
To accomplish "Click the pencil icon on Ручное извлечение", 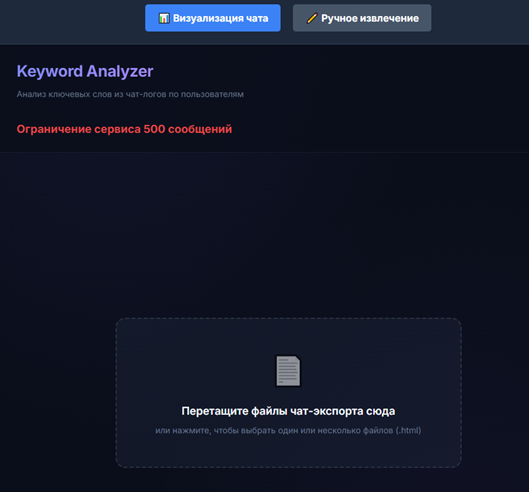I will tap(312, 18).
